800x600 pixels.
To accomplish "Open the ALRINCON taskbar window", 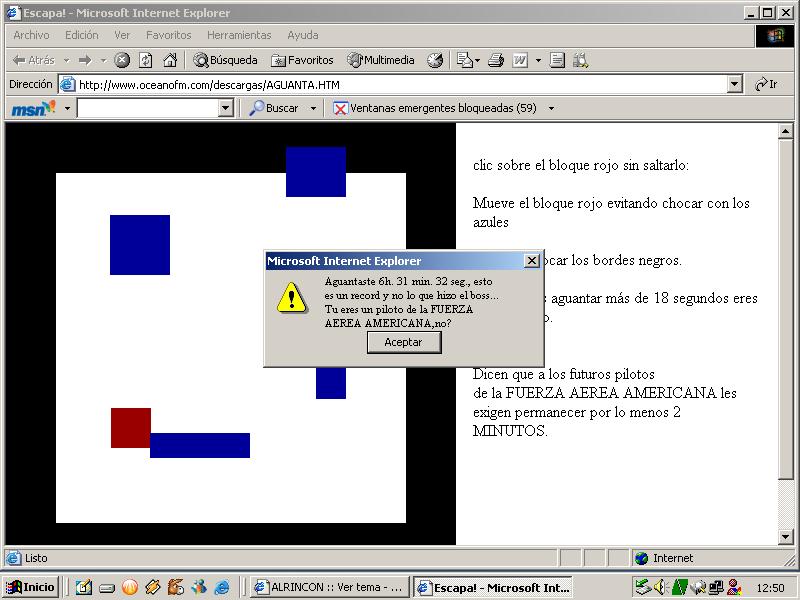I will point(329,587).
